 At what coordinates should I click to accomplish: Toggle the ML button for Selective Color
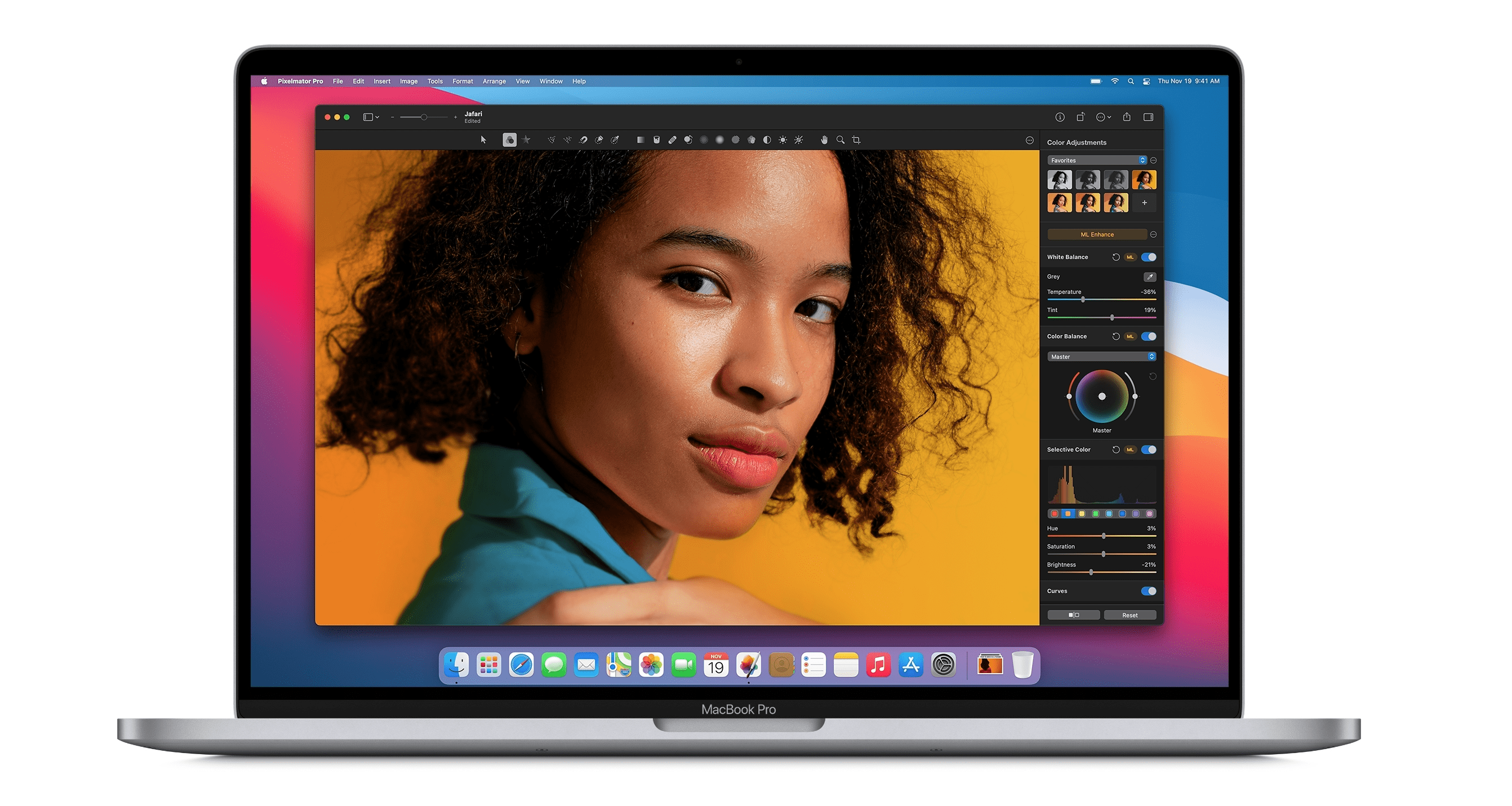point(1131,450)
